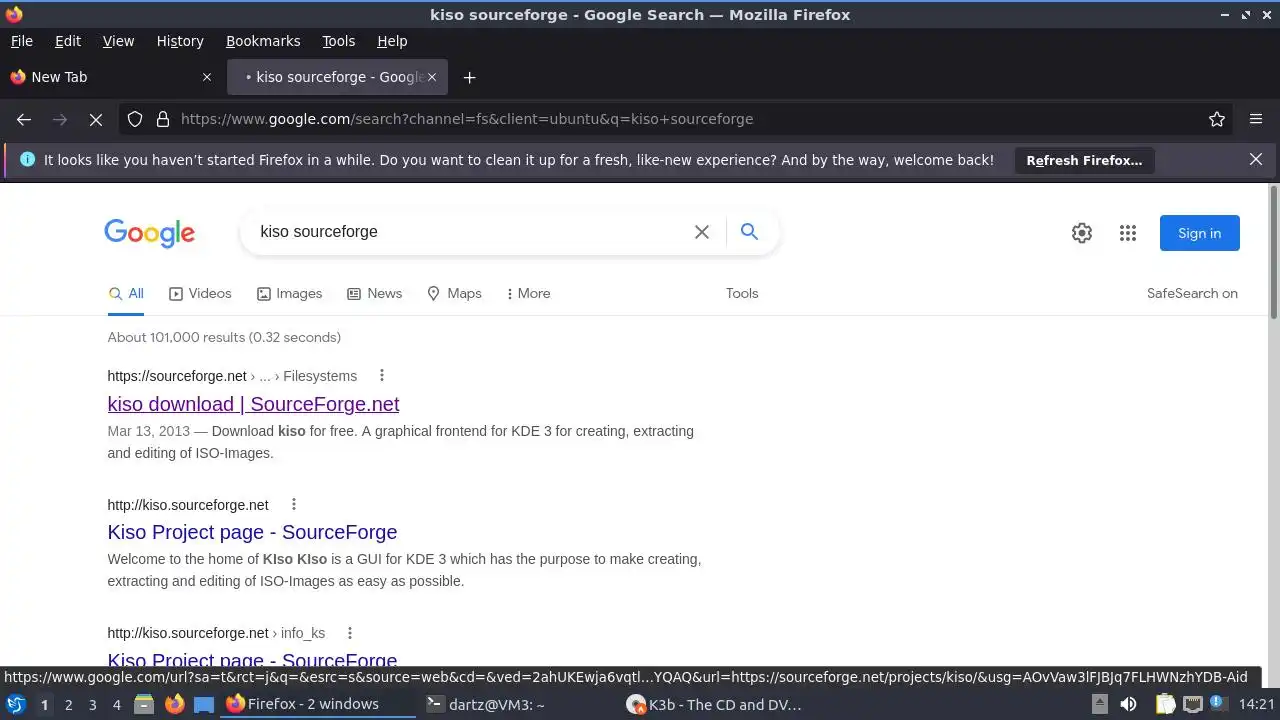1280x720 pixels.
Task: Switch to workspace 2
Action: click(x=68, y=705)
